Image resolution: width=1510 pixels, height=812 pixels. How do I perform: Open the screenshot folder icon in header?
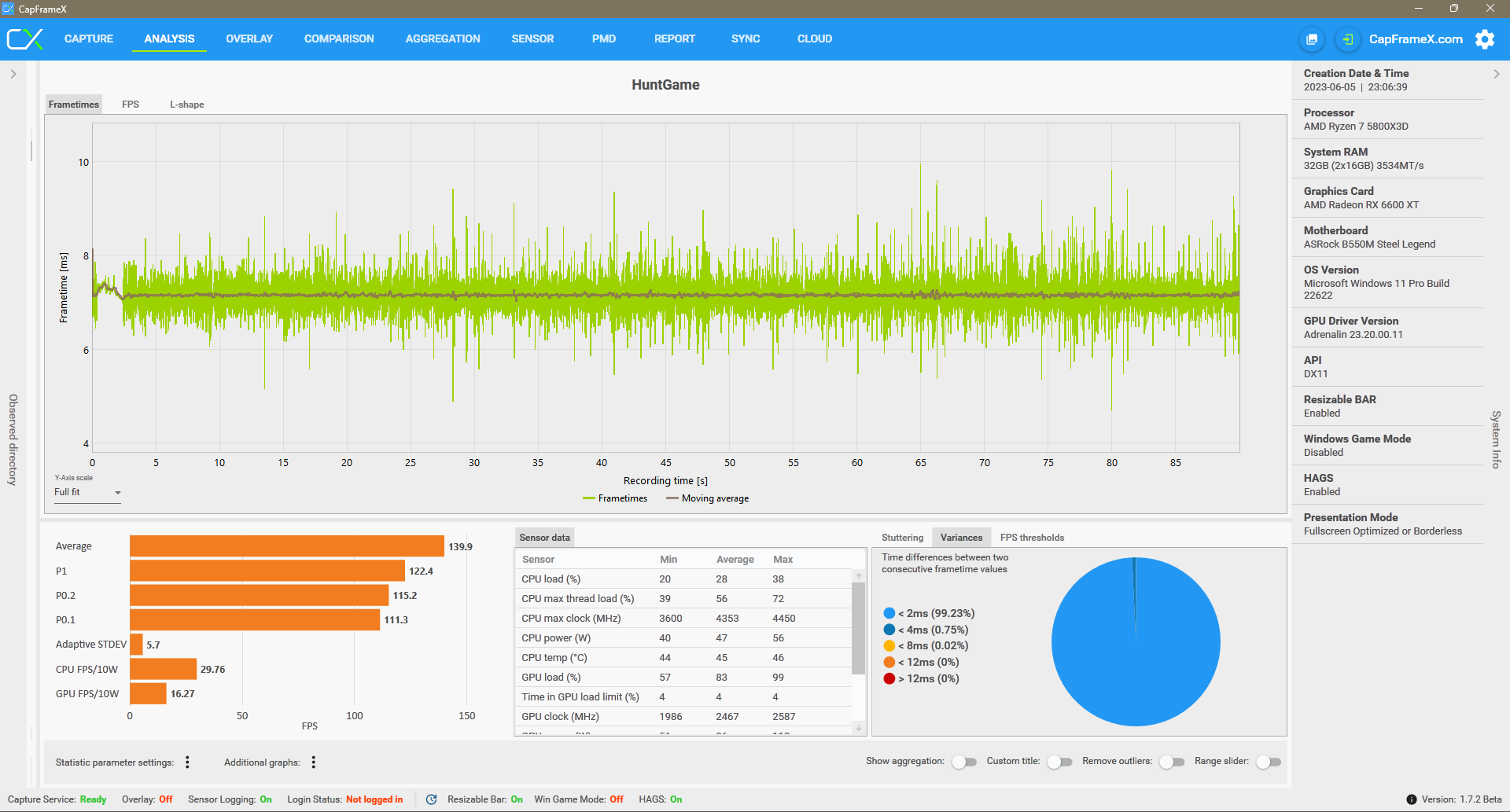pos(1312,39)
